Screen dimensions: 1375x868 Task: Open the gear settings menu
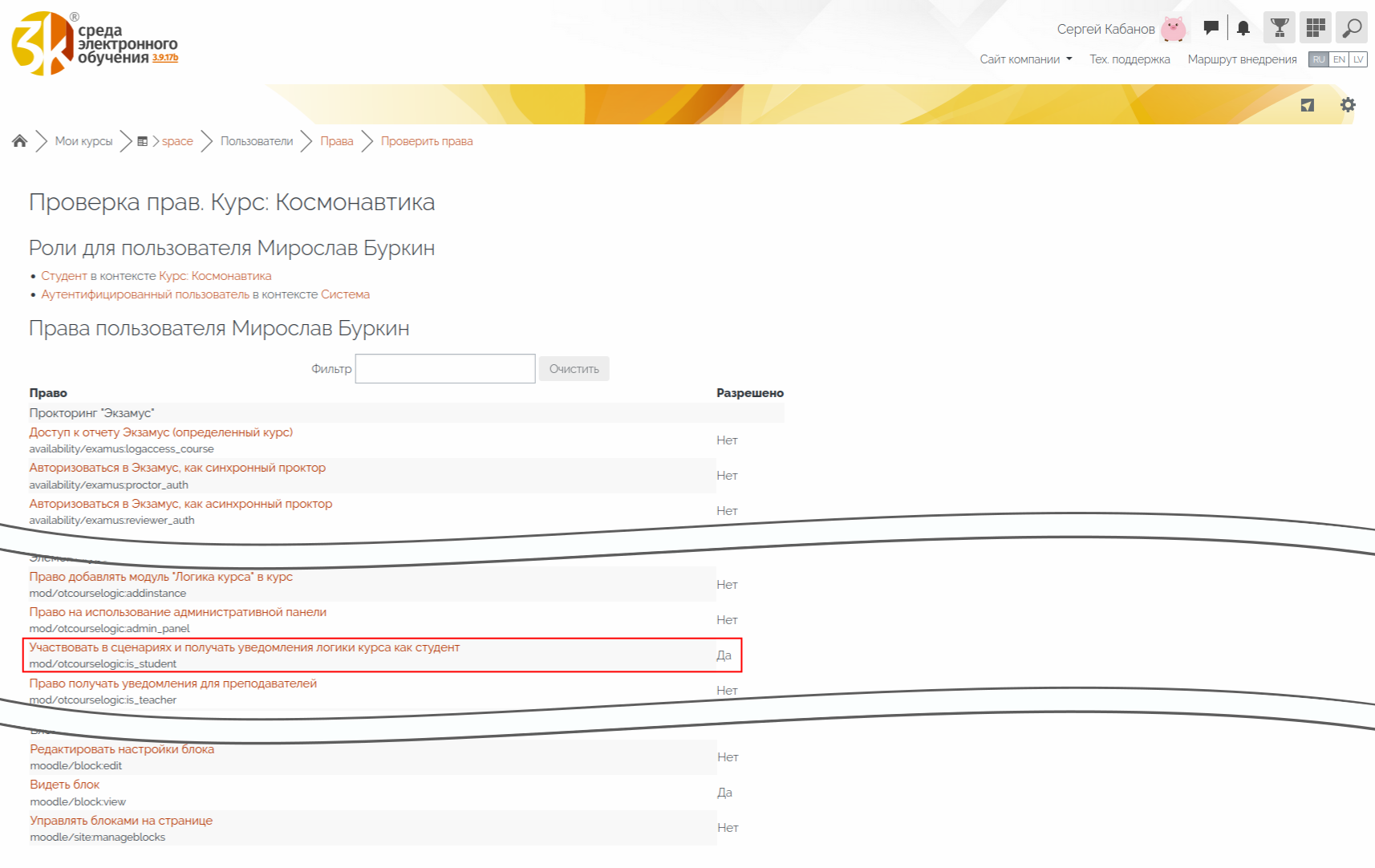tap(1348, 105)
